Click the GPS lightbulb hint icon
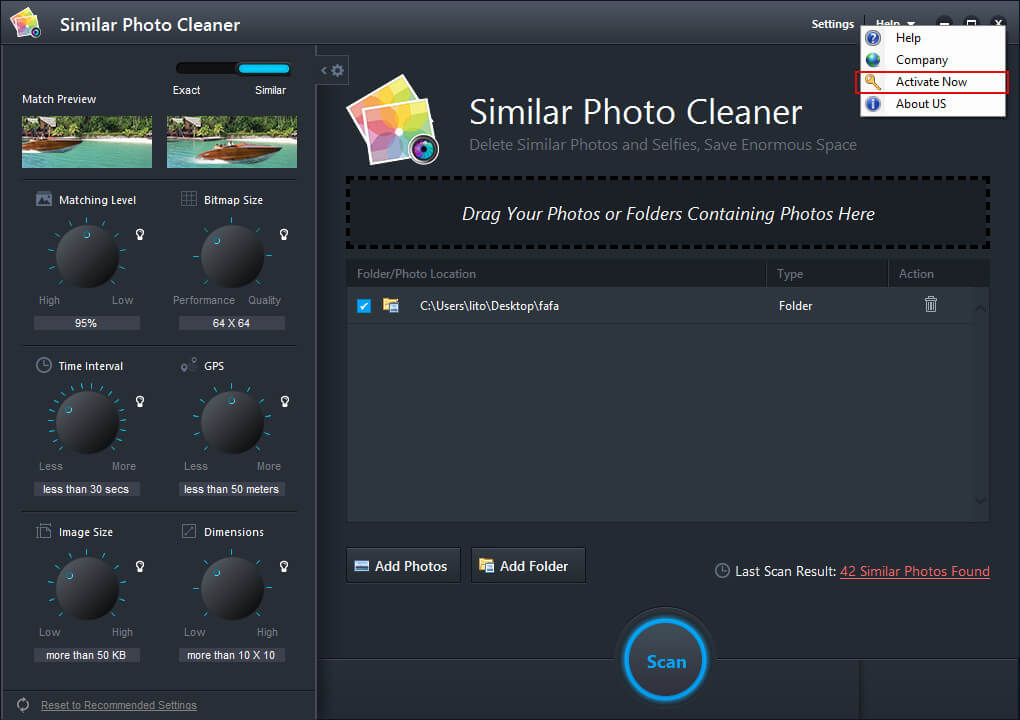Screen dimensions: 1020x720 click(x=285, y=401)
